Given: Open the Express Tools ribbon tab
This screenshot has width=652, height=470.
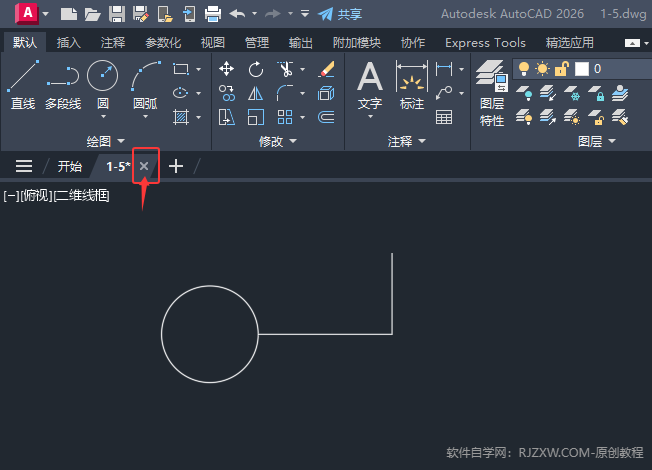Looking at the screenshot, I should [485, 42].
